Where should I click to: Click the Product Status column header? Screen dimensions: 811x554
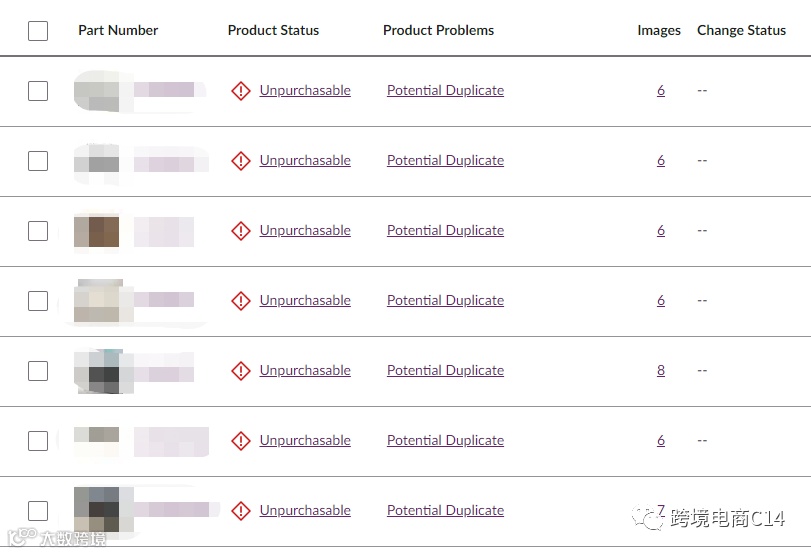coord(273,30)
